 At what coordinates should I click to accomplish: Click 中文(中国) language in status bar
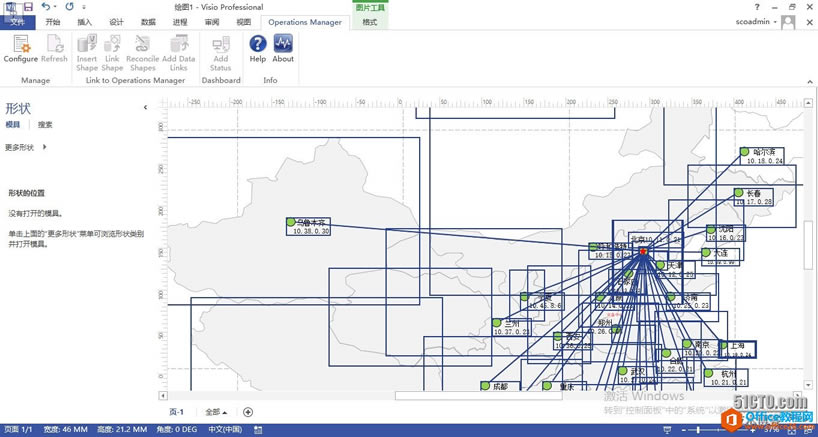tap(225, 430)
